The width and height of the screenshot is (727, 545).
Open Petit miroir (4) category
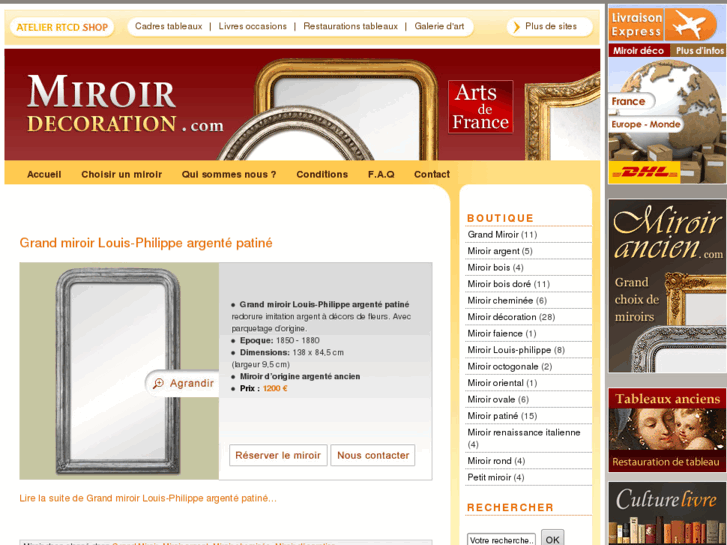[x=496, y=477]
